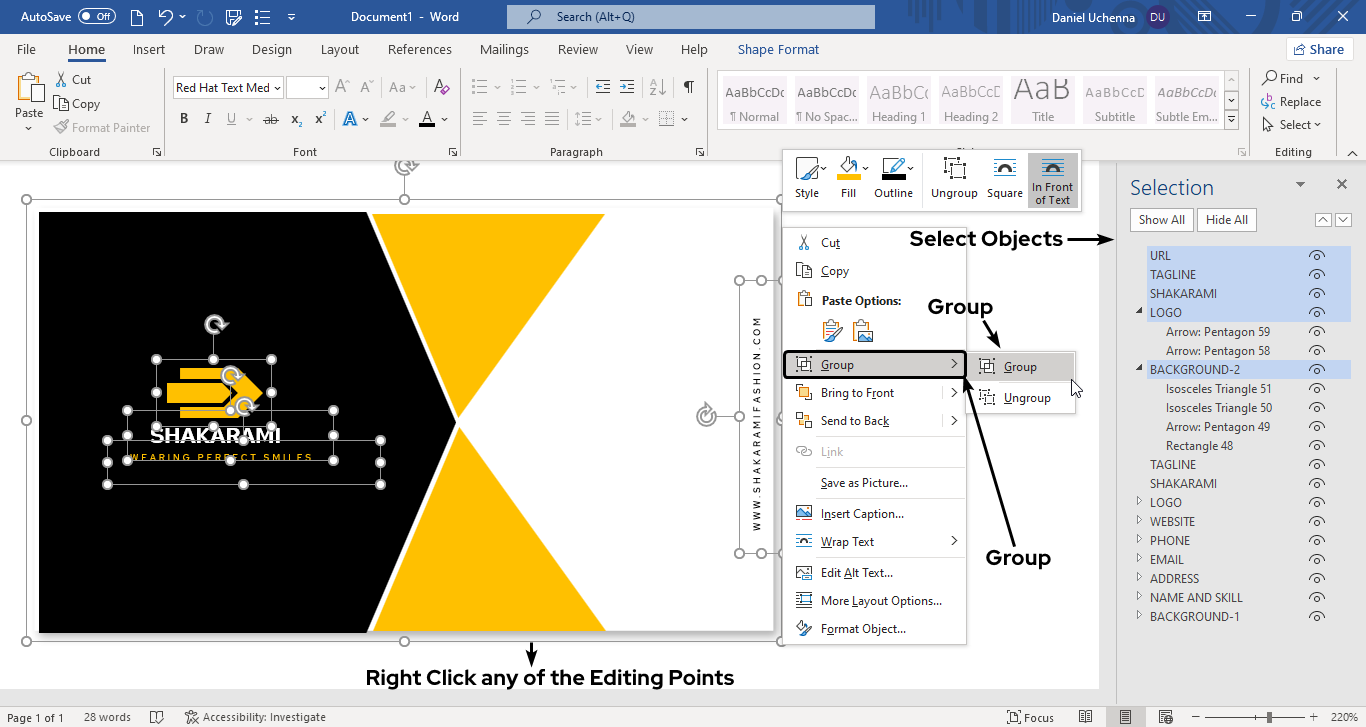
Task: Expand the PHONE group in Selection pane
Action: click(x=1139, y=541)
